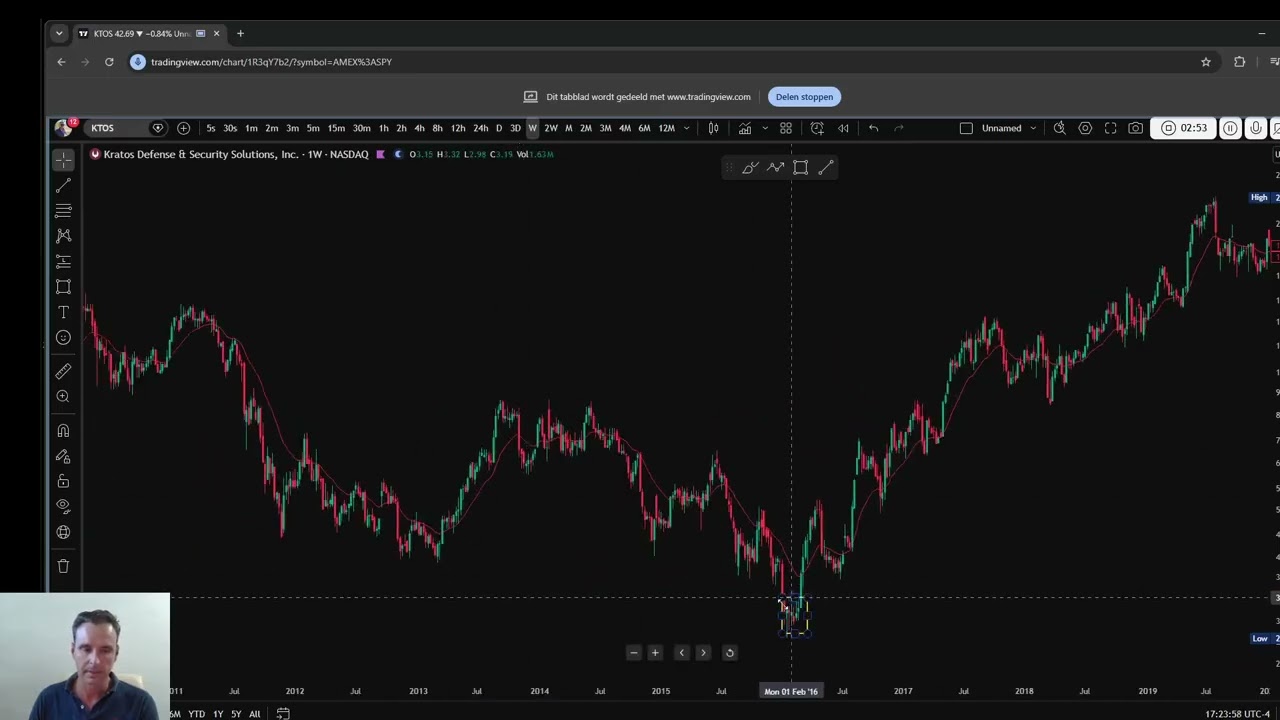Viewport: 1280px width, 720px height.
Task: Create an alert with clock icon
Action: click(817, 128)
